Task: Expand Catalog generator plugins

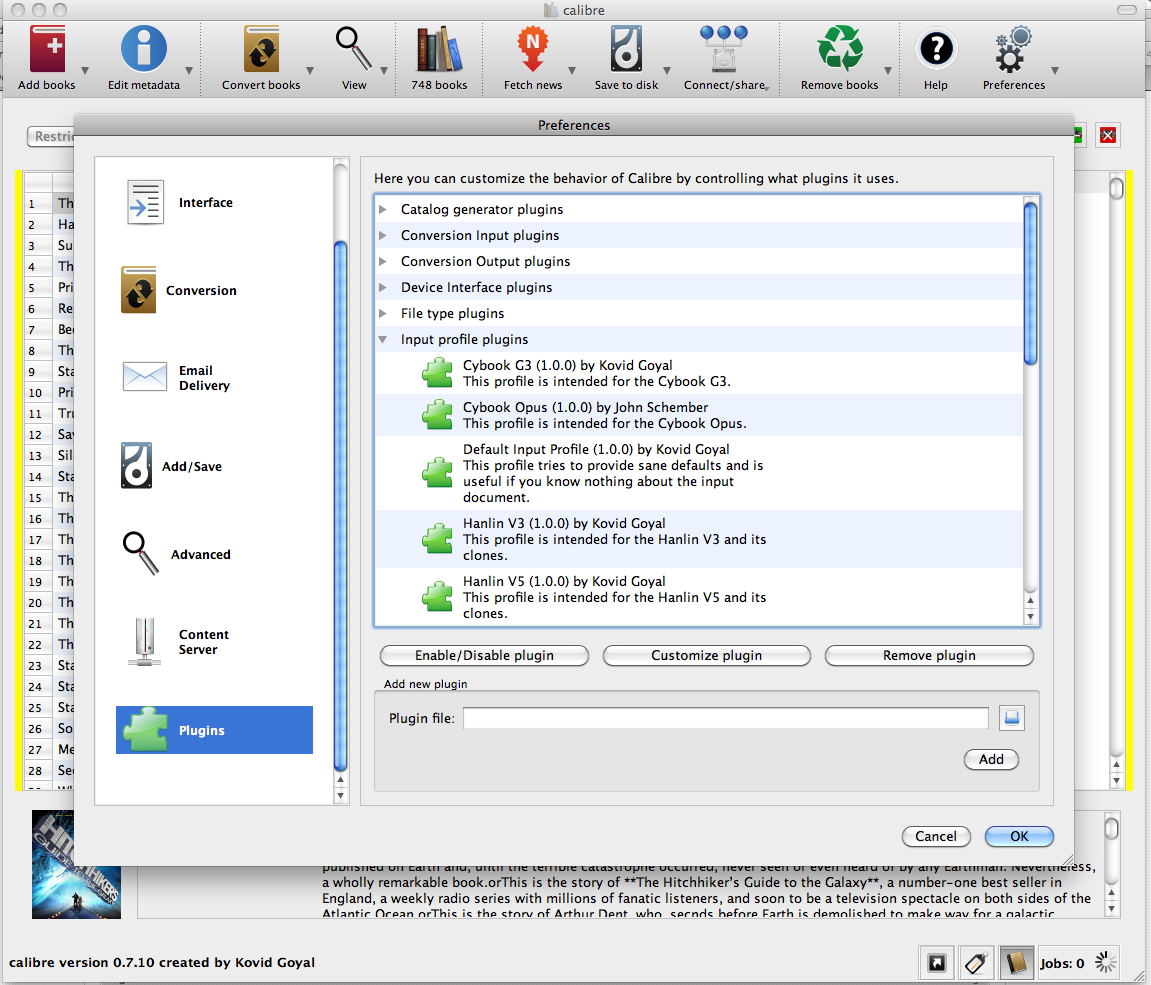Action: tap(382, 209)
